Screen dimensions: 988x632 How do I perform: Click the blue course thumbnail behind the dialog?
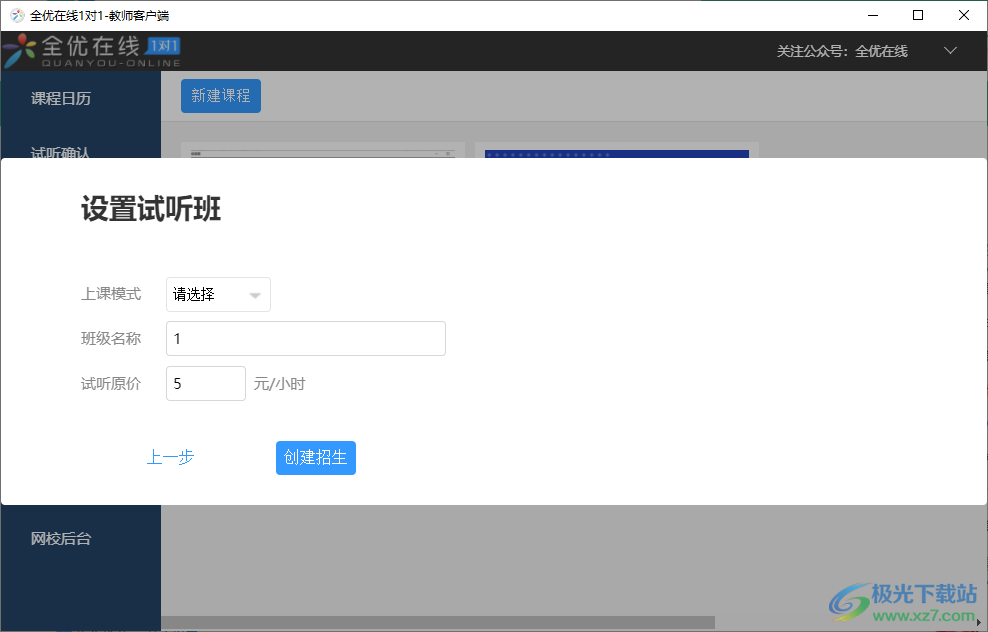coord(616,155)
